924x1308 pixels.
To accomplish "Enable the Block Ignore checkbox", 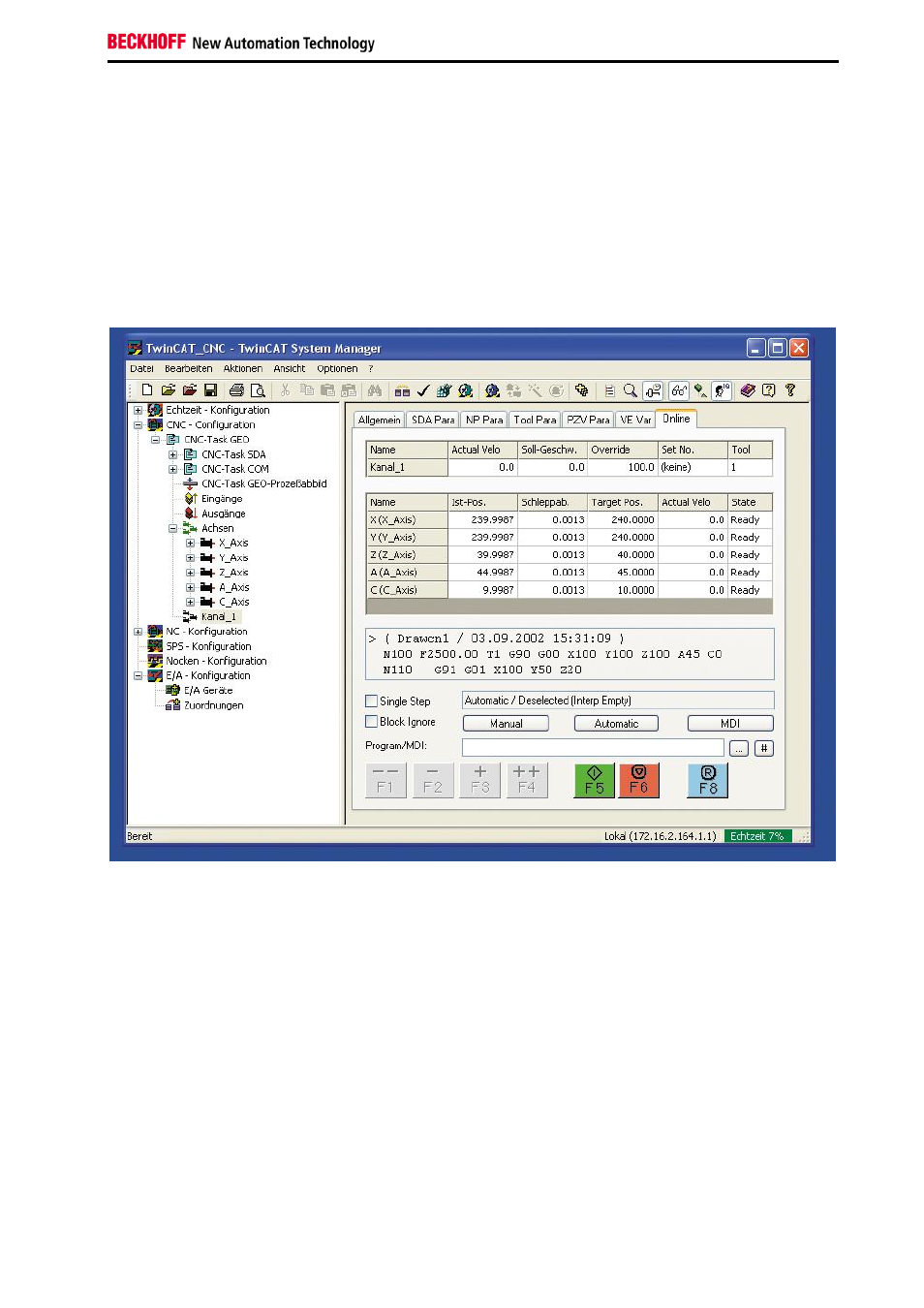I will pos(372,722).
